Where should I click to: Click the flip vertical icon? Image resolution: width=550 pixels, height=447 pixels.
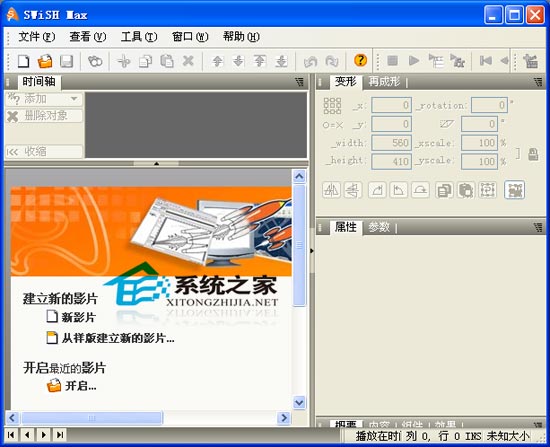[353, 191]
